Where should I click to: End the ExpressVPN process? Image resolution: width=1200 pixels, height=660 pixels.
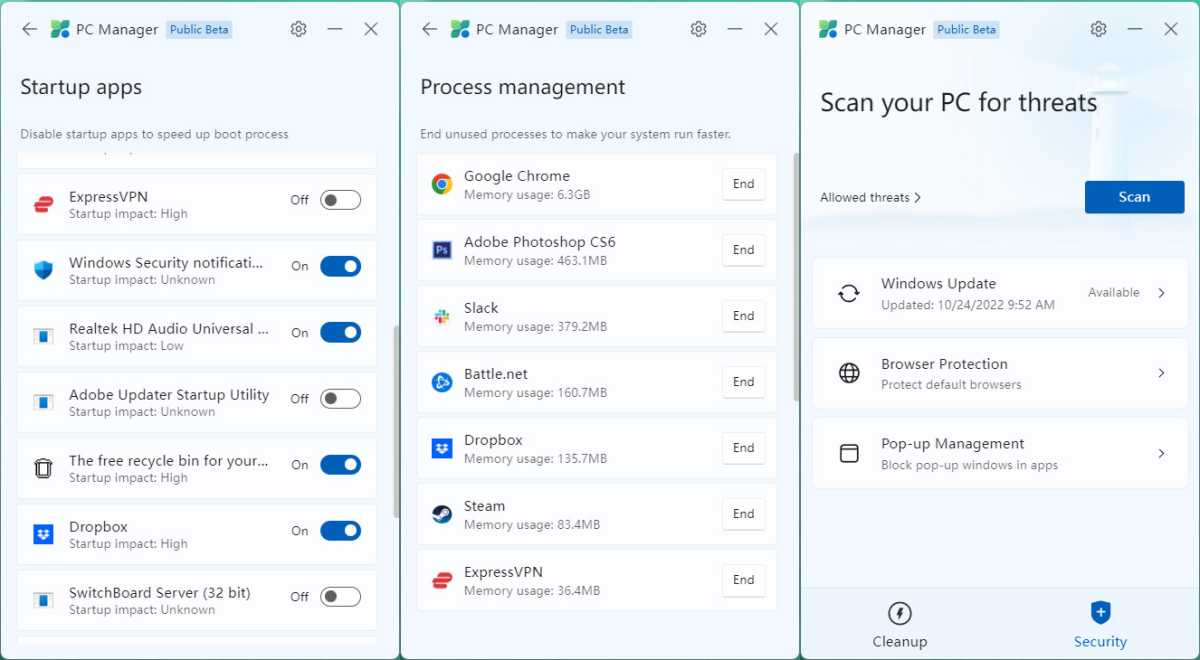coord(743,580)
